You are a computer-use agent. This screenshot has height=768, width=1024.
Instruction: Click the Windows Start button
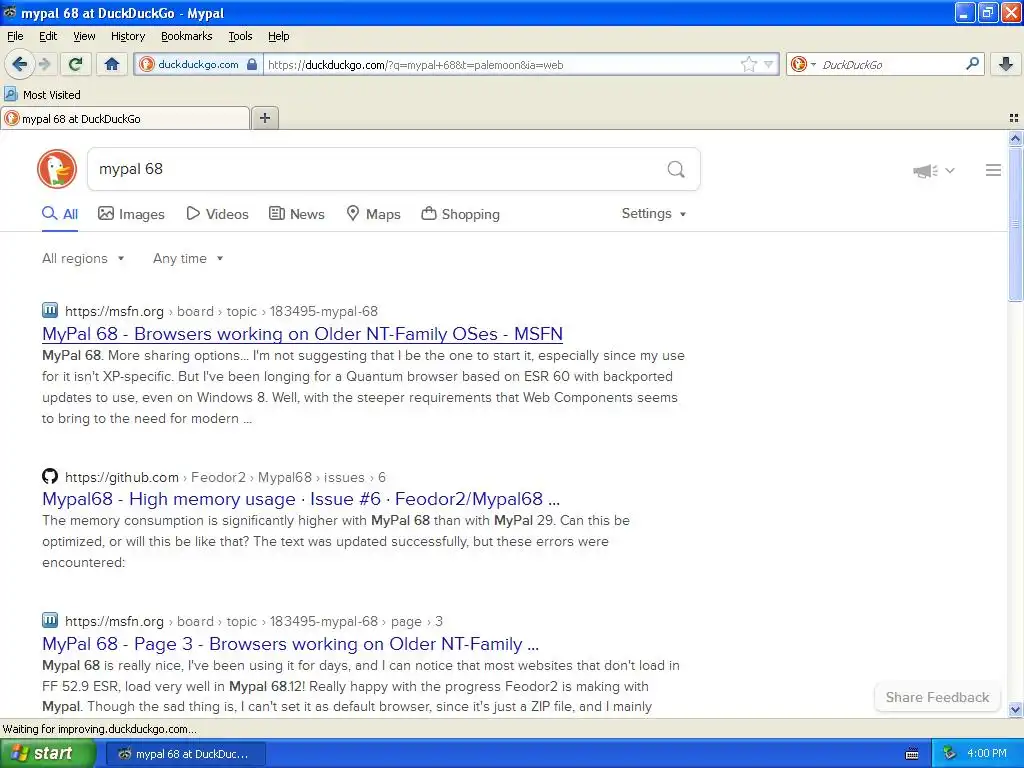click(48, 753)
